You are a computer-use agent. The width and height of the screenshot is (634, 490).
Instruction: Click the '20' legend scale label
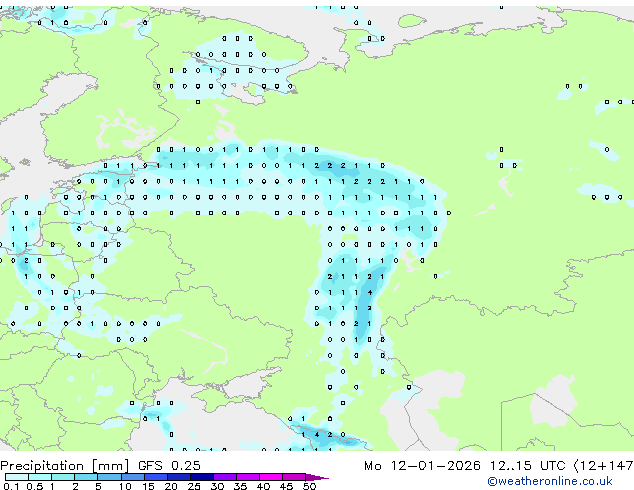click(171, 486)
